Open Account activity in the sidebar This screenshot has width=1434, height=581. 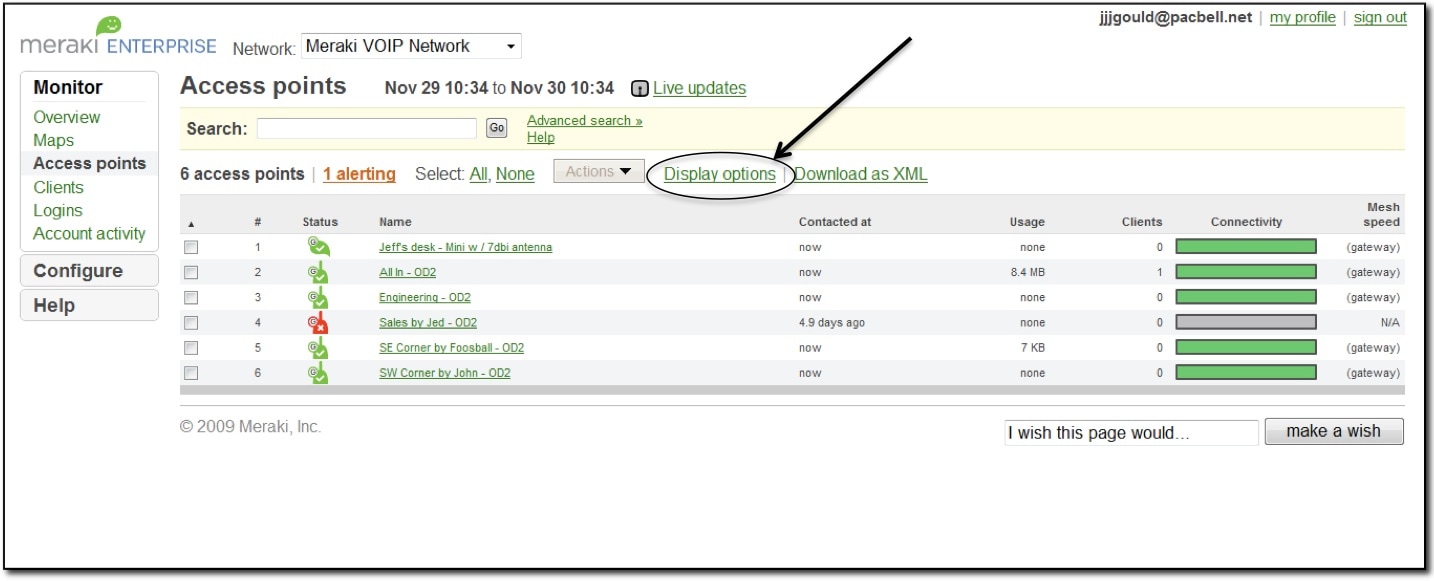click(89, 234)
